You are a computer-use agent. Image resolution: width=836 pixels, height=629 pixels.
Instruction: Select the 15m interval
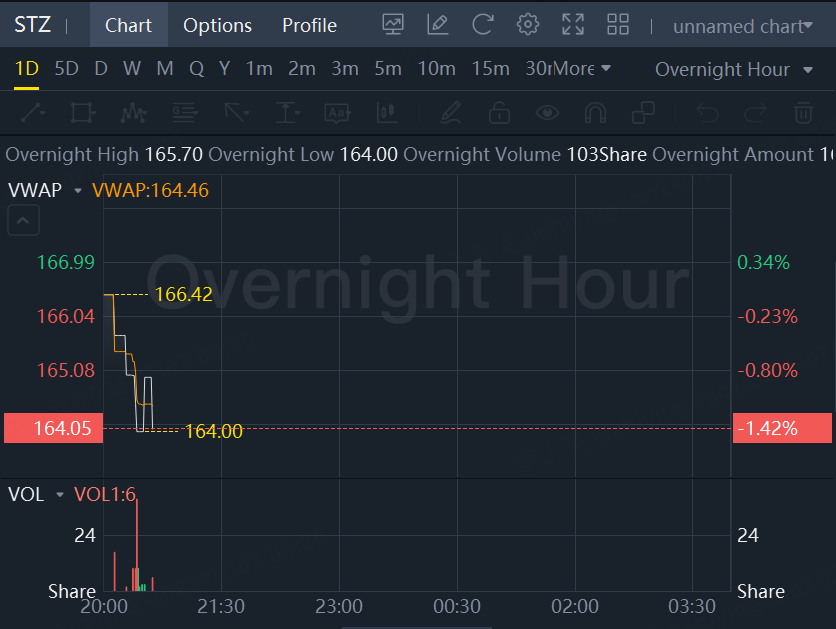coord(490,69)
